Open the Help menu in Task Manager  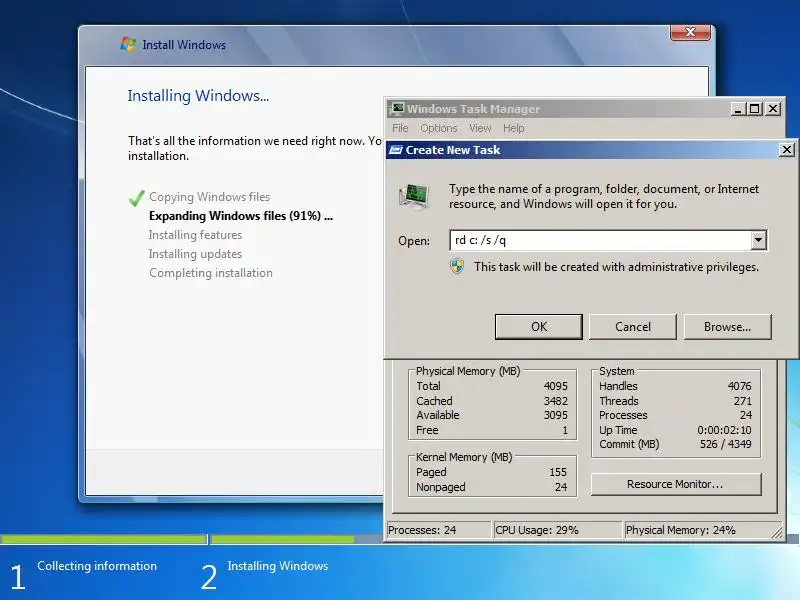tap(514, 128)
